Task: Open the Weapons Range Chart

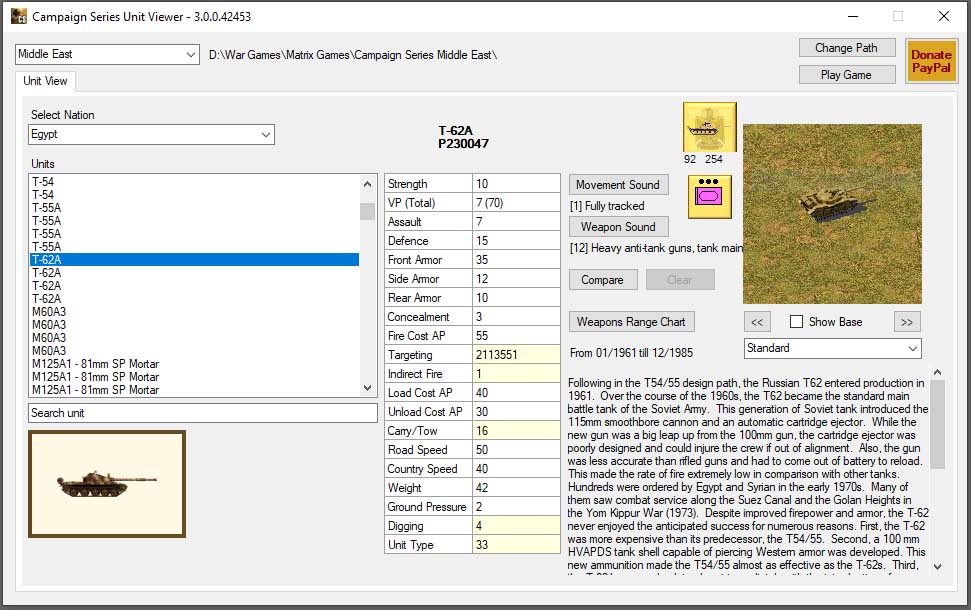Action: (x=631, y=322)
